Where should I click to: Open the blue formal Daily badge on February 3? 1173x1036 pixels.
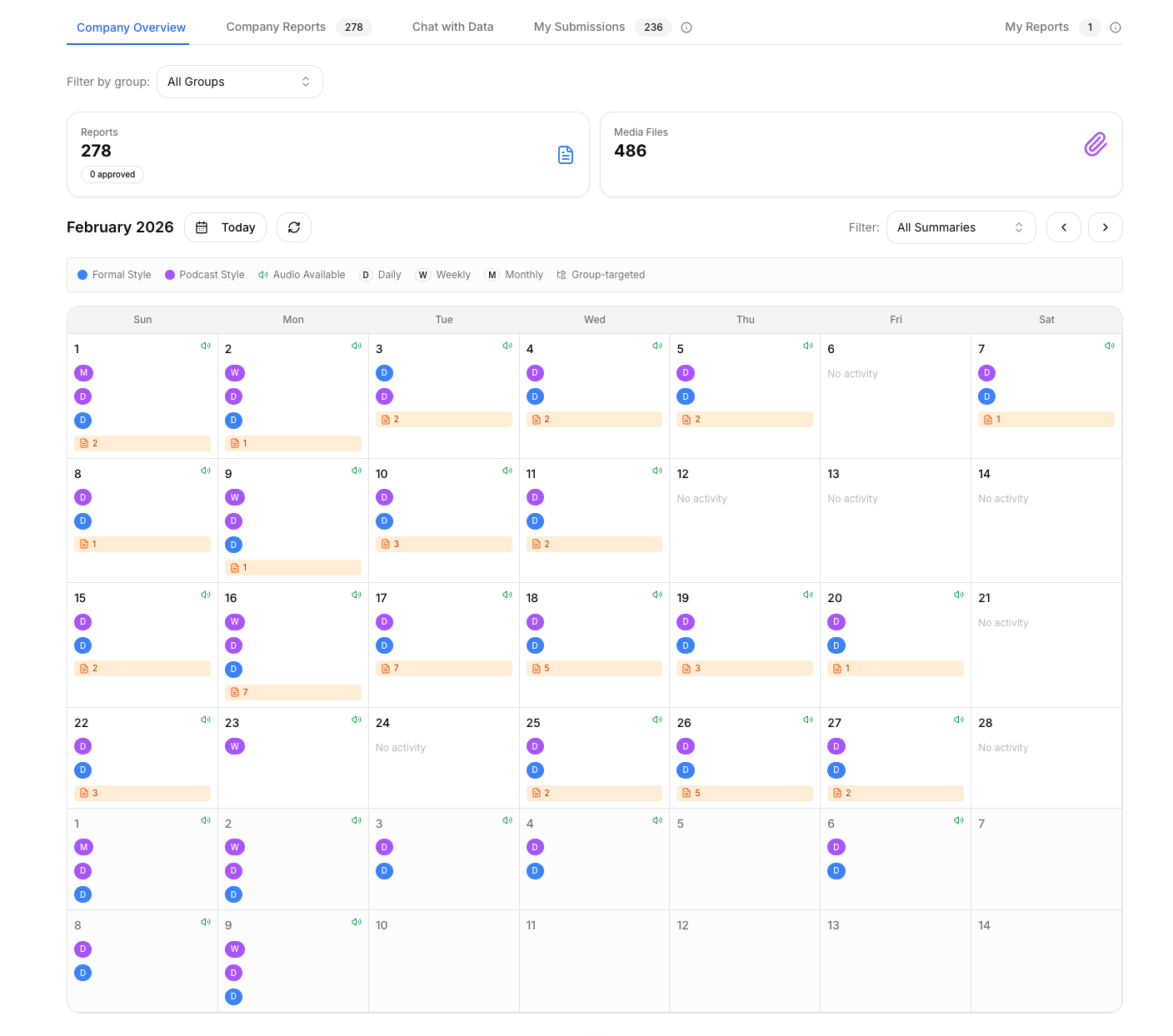[x=384, y=373]
